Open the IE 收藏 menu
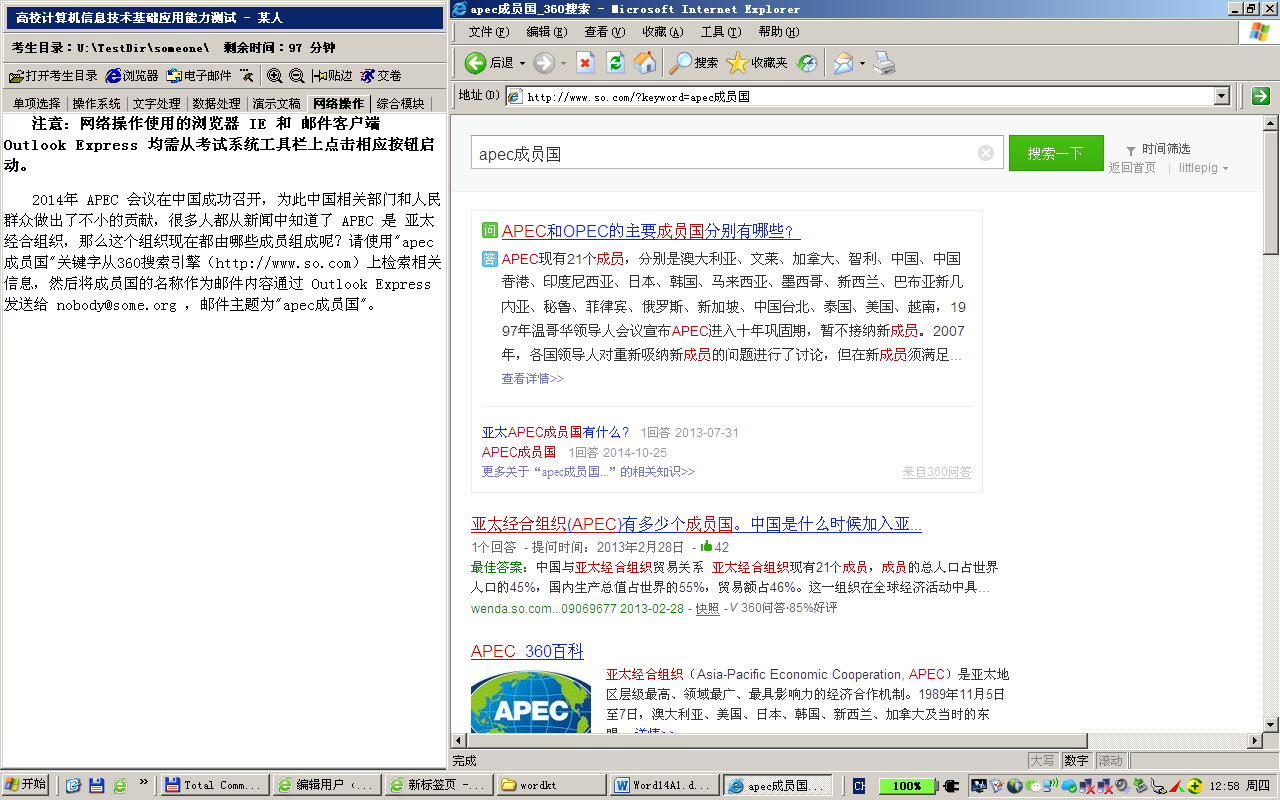 (x=663, y=32)
